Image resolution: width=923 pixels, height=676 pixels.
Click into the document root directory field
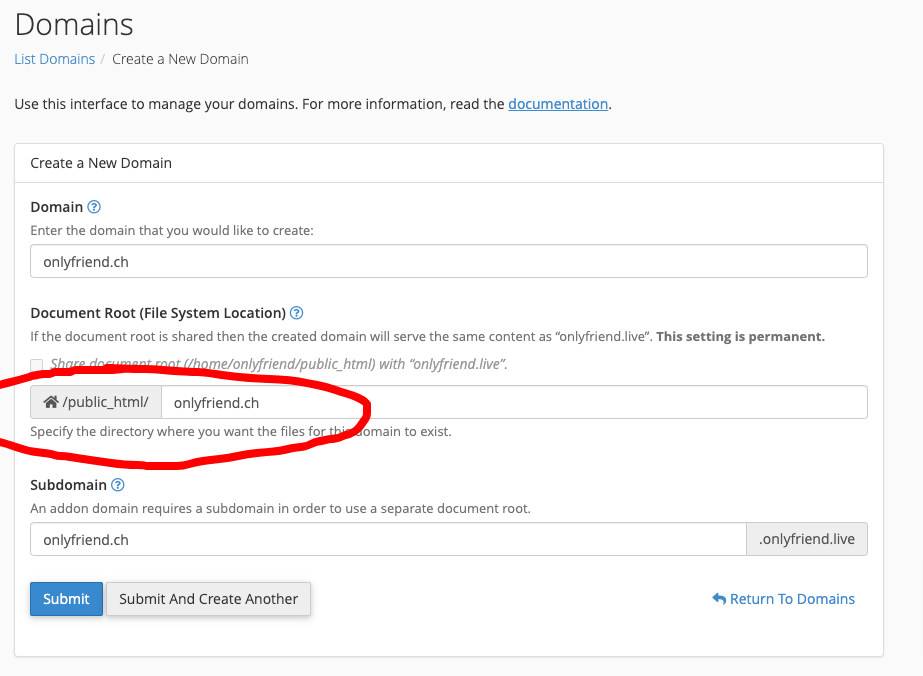pos(513,402)
